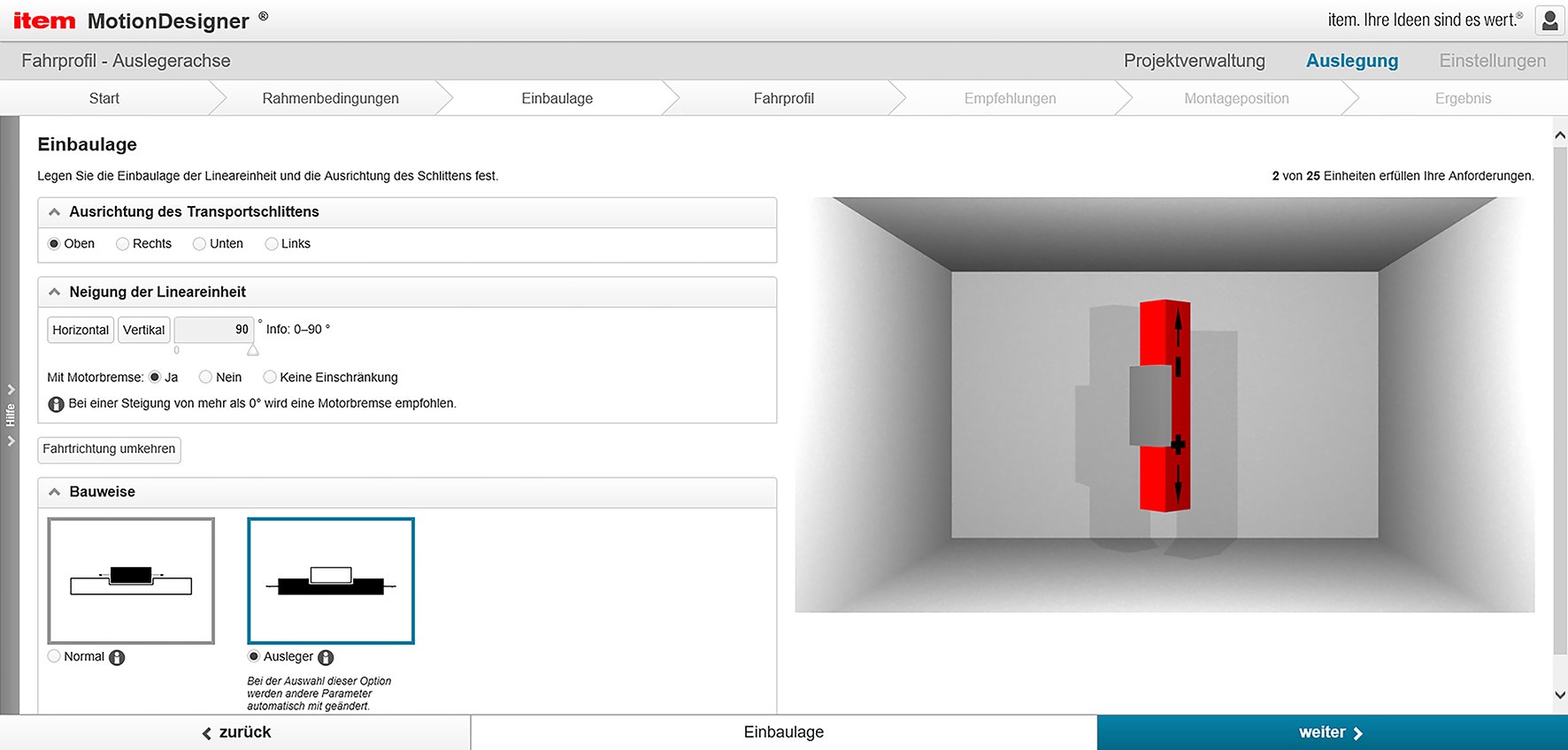This screenshot has width=1568, height=750.
Task: Click the Motorbremse info icon
Action: [x=56, y=404]
